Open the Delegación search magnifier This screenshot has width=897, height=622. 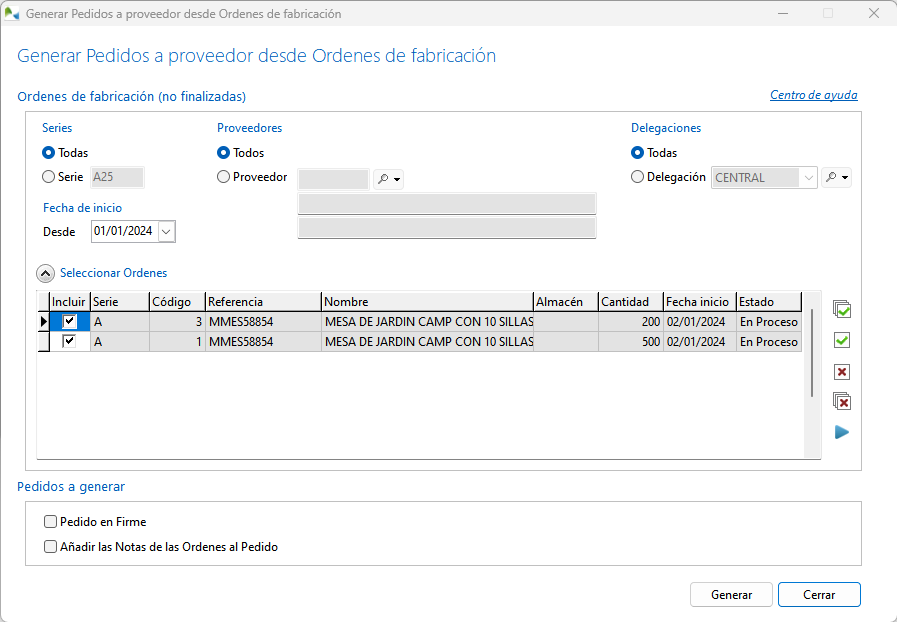837,178
